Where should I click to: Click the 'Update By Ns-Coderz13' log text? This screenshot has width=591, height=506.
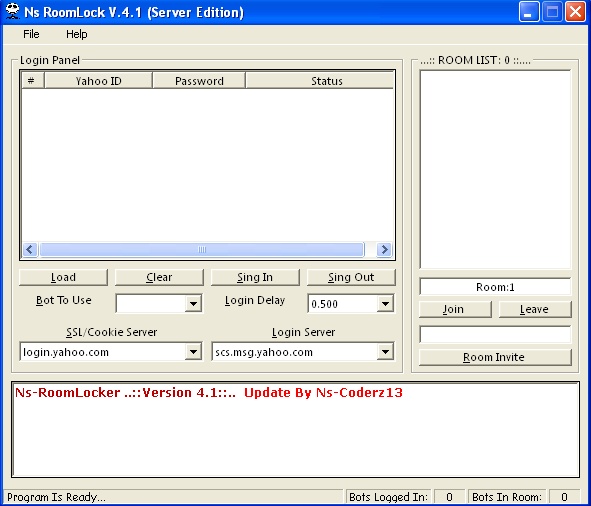click(323, 393)
